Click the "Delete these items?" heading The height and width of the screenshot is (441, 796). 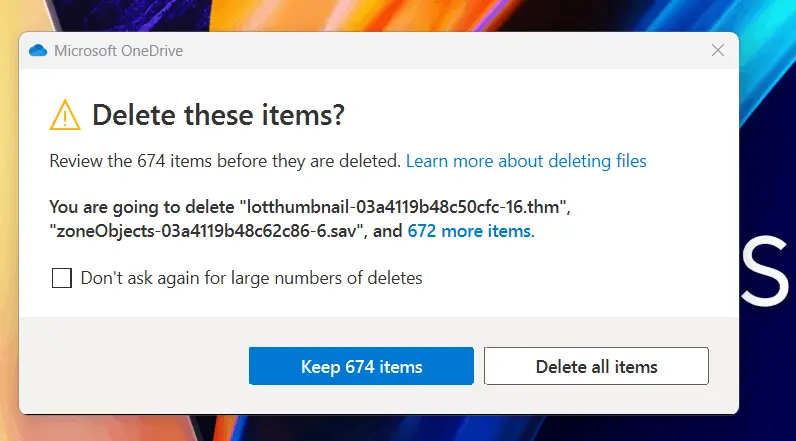coord(218,116)
